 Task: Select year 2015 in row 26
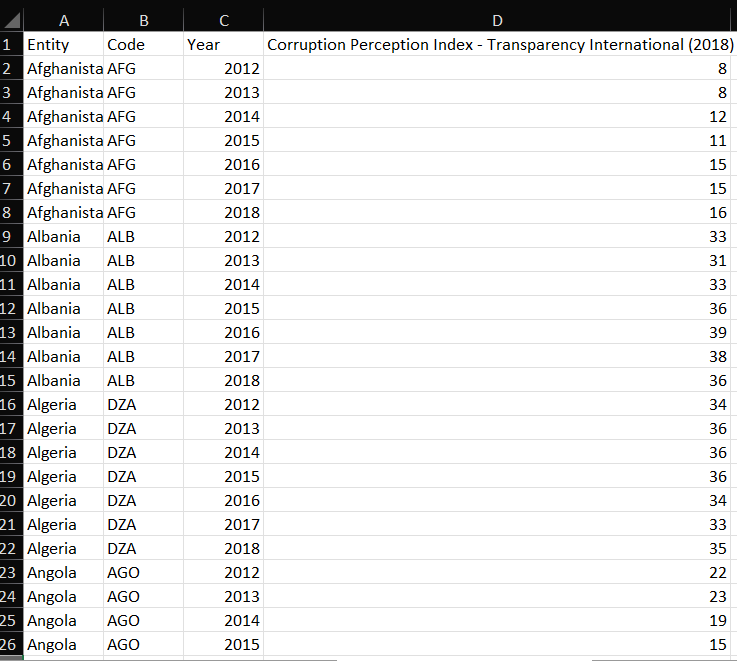pyautogui.click(x=223, y=644)
